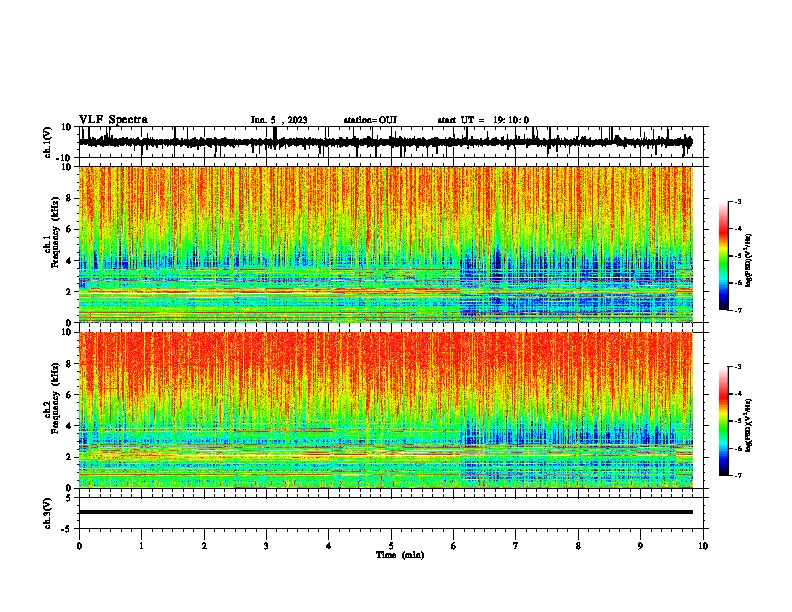Click time axis tick label "4"
The width and height of the screenshot is (792, 612).
pyautogui.click(x=329, y=546)
